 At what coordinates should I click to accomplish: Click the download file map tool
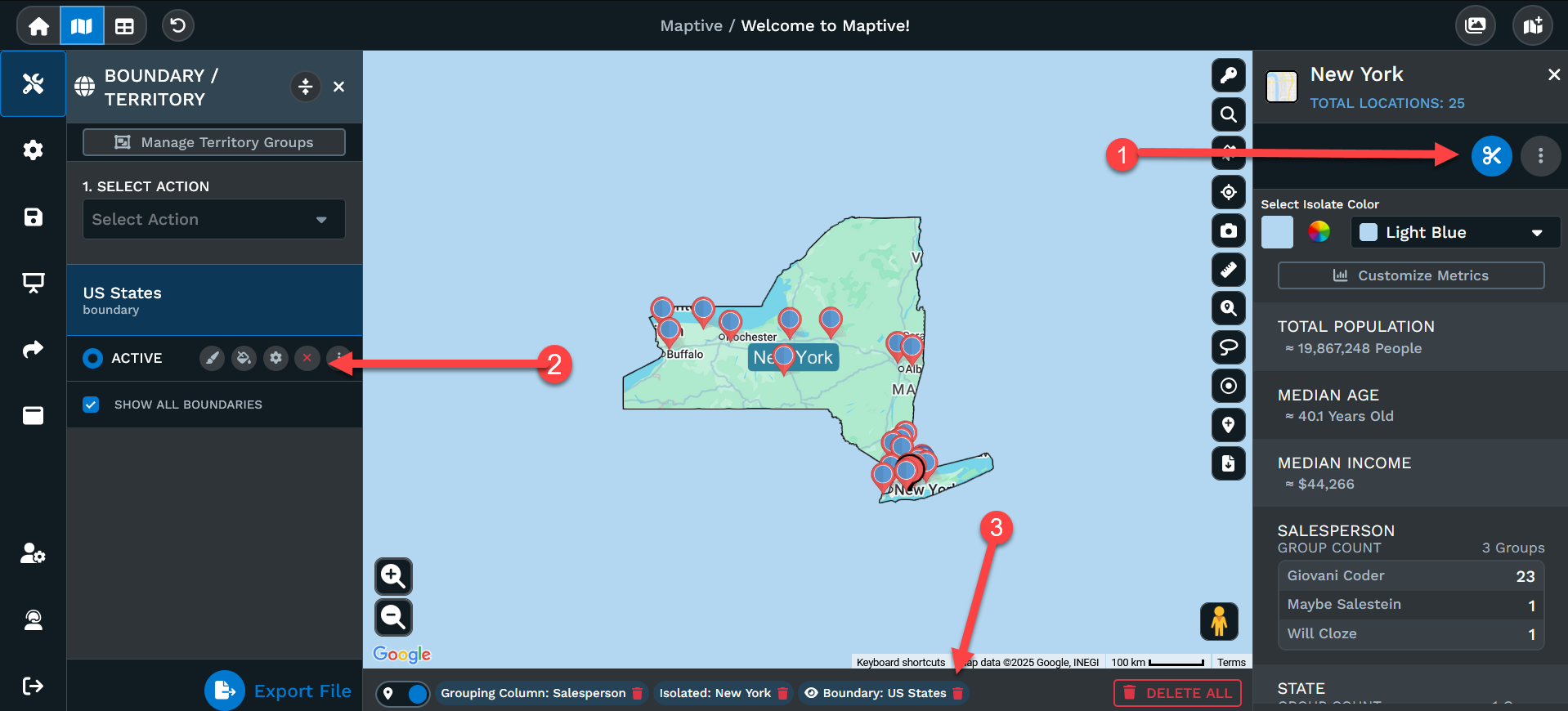click(1228, 463)
